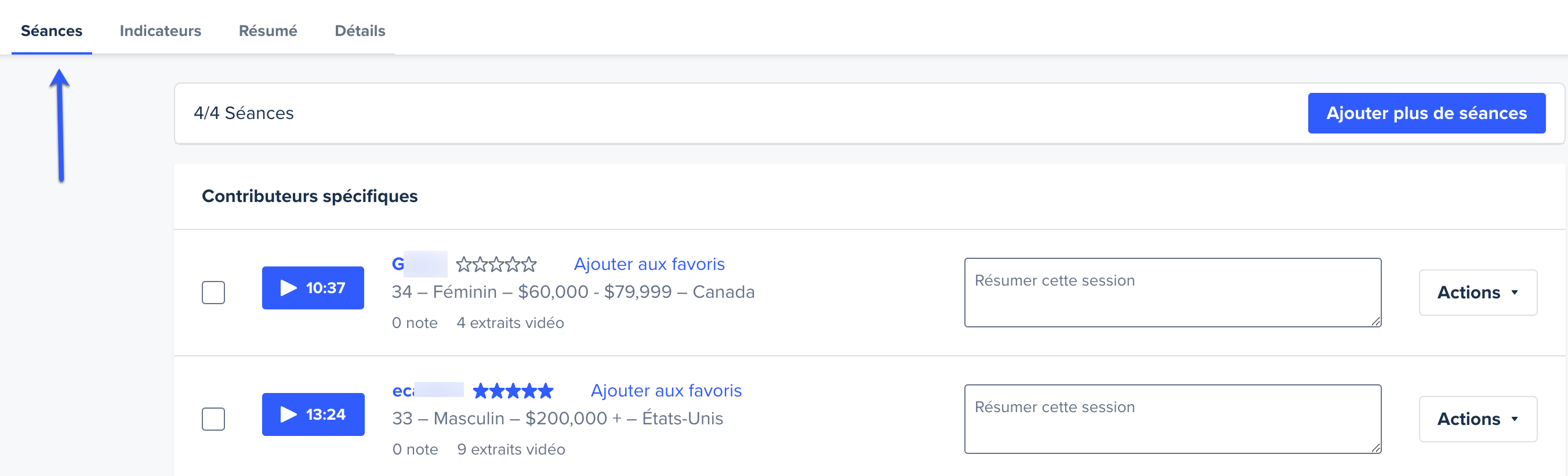Add second contributor to favorites

click(x=666, y=391)
